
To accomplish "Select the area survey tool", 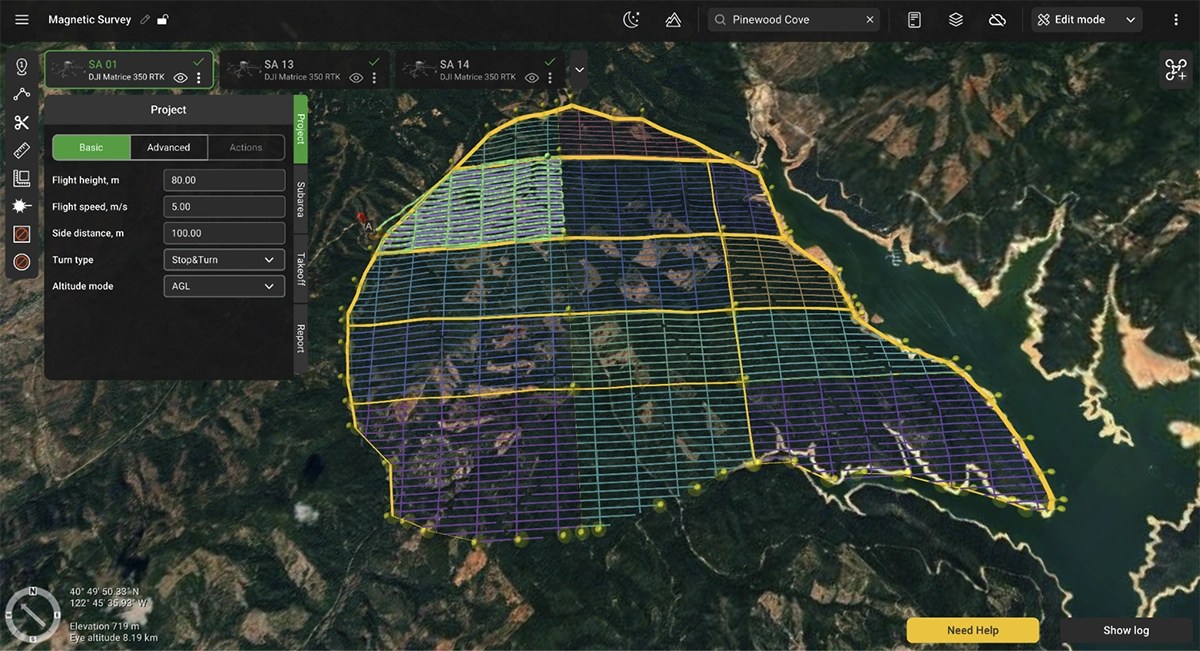I will [x=21, y=178].
